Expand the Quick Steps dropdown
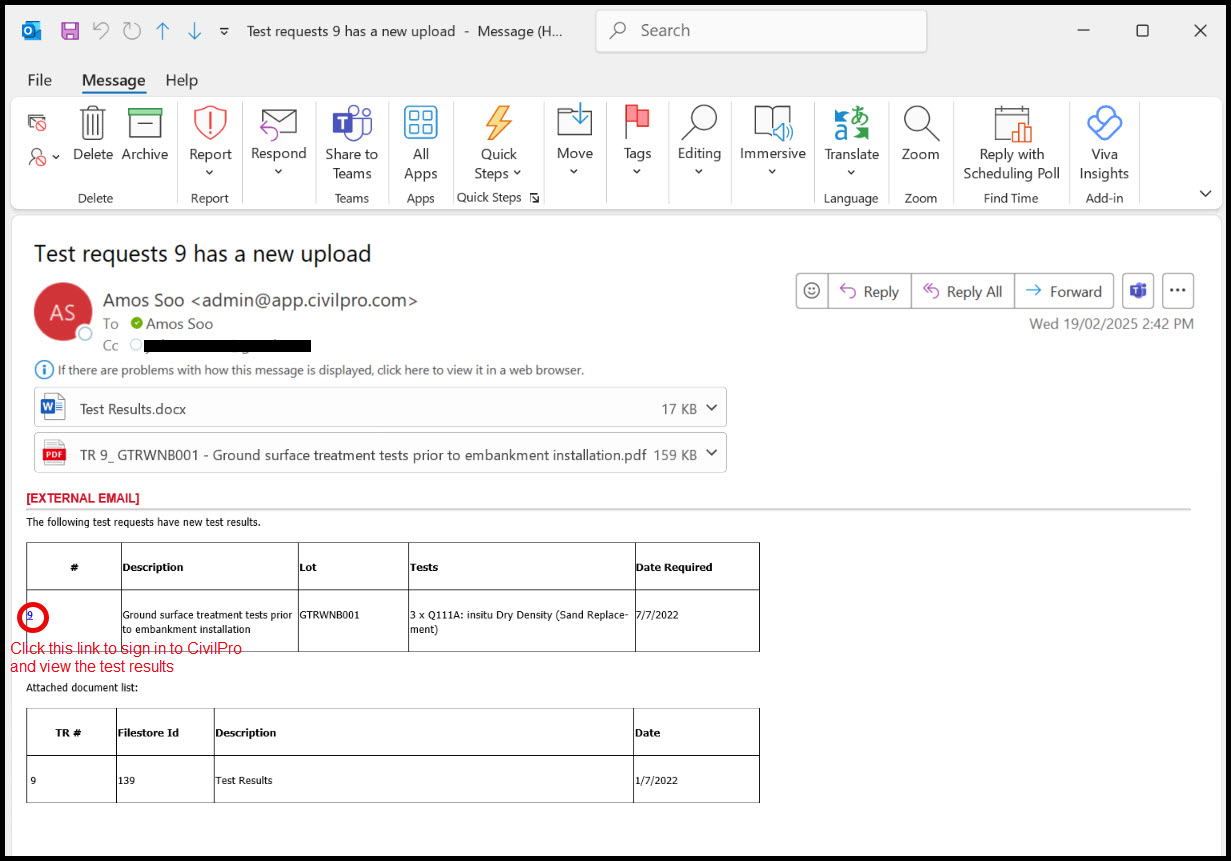This screenshot has height=861, width=1231. [498, 173]
